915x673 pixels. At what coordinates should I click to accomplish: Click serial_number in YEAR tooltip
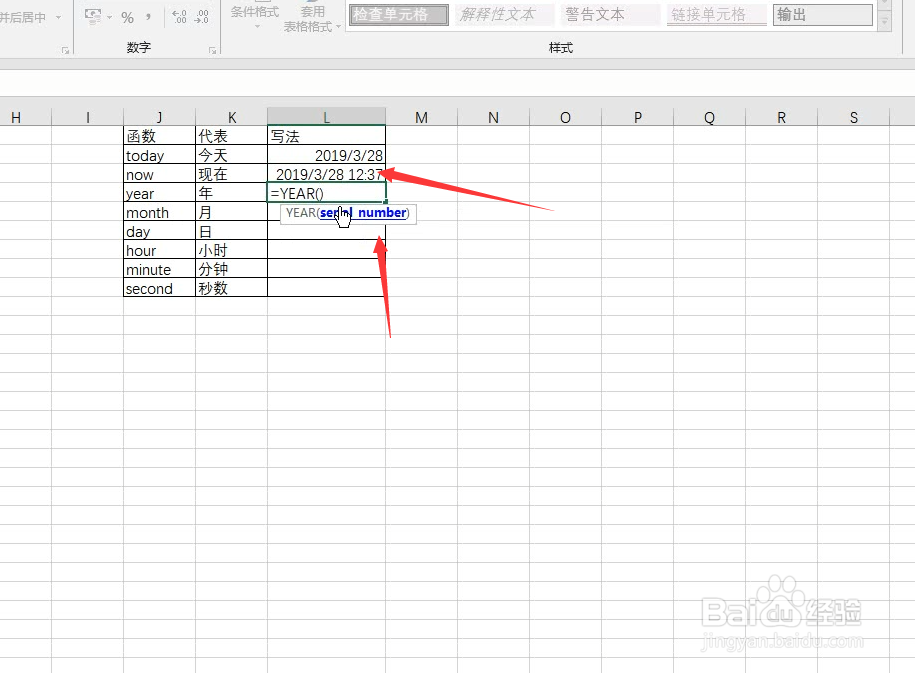(363, 213)
